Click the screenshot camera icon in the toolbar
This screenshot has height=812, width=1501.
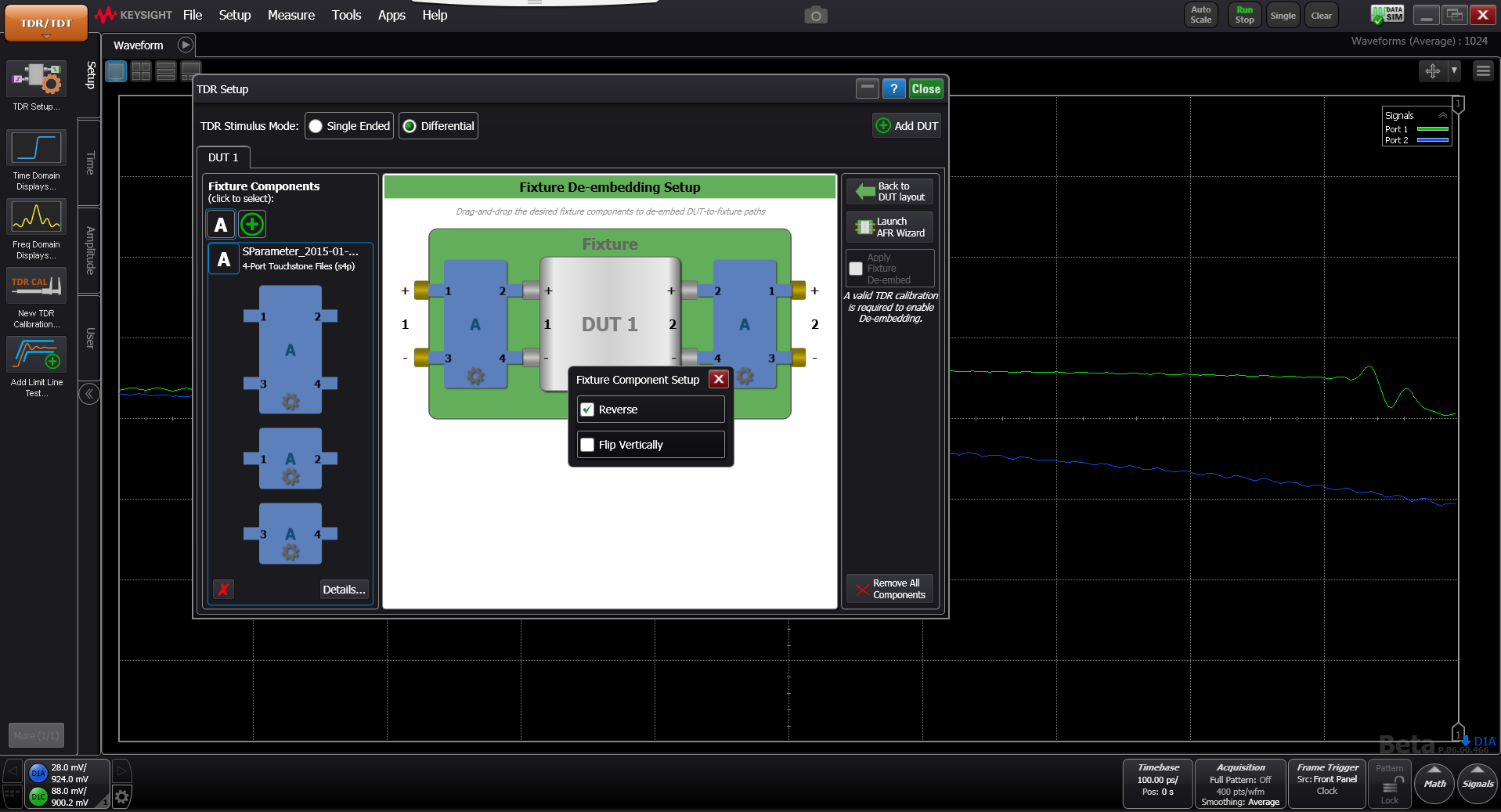point(816,15)
